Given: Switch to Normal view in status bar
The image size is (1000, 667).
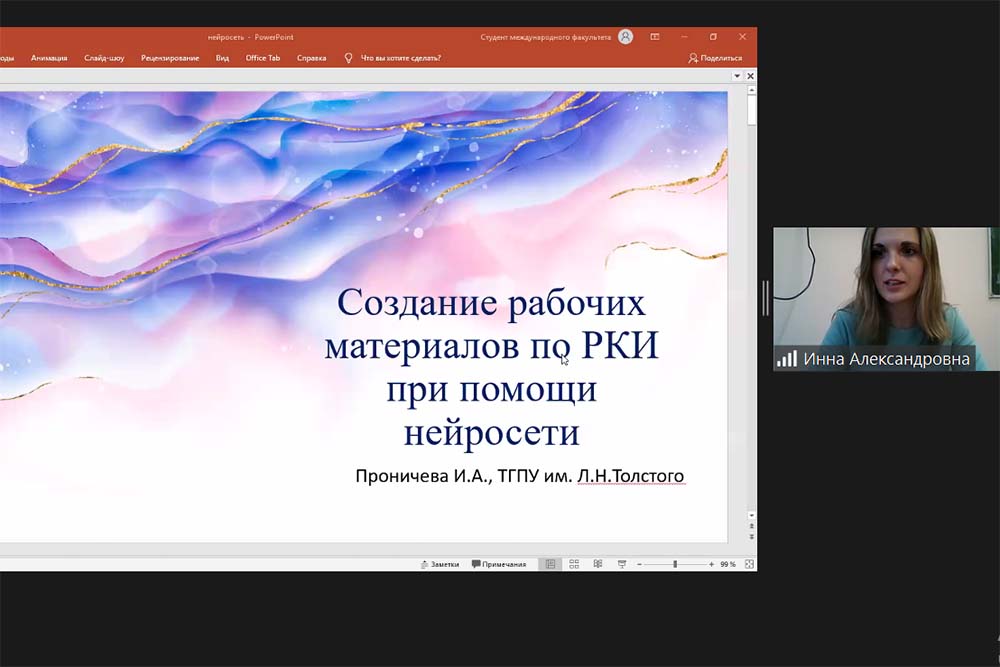Looking at the screenshot, I should point(550,564).
